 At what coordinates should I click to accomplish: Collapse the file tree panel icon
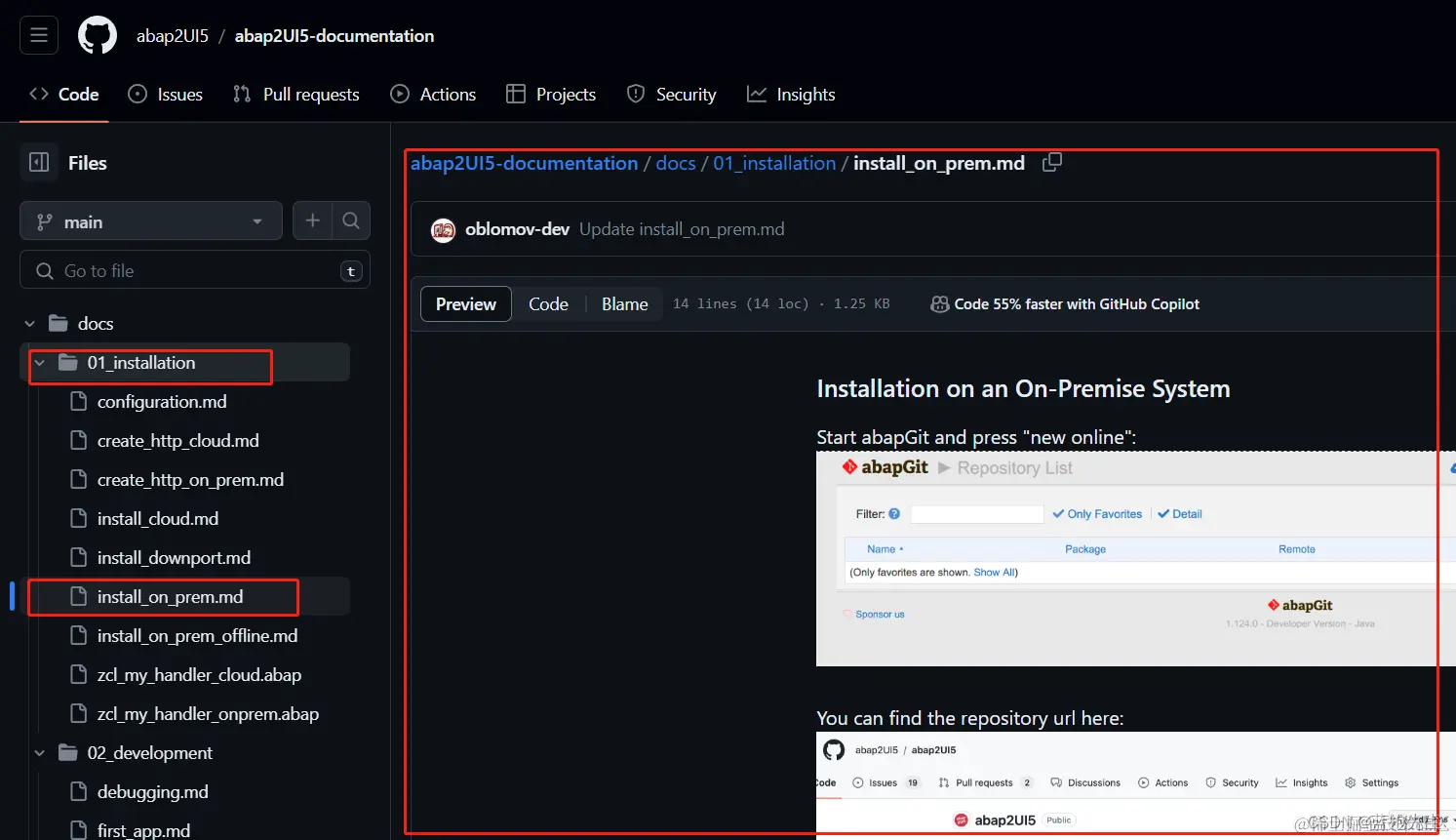(39, 163)
